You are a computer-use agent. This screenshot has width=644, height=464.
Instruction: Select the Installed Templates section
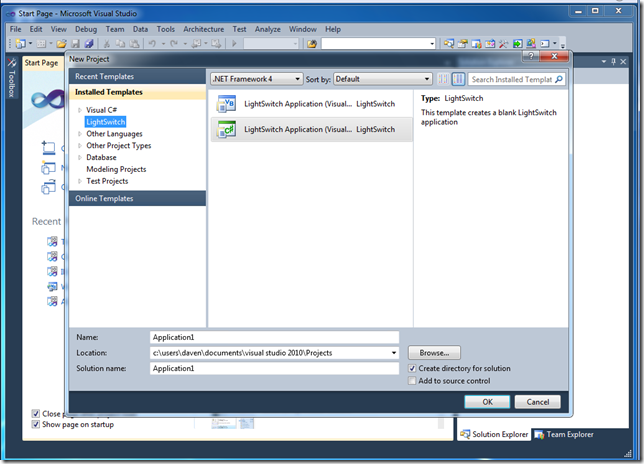[x=137, y=92]
